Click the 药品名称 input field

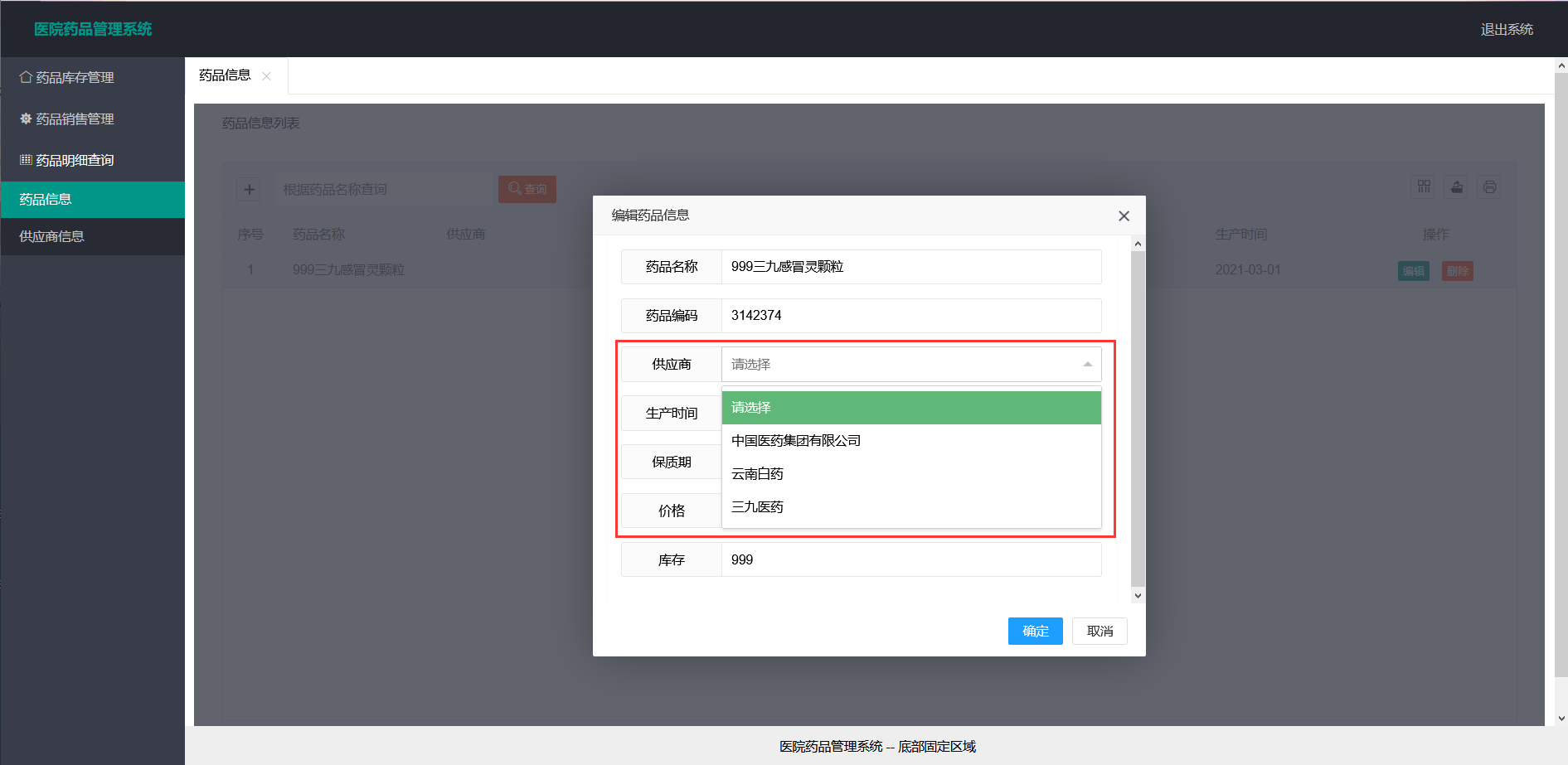911,267
